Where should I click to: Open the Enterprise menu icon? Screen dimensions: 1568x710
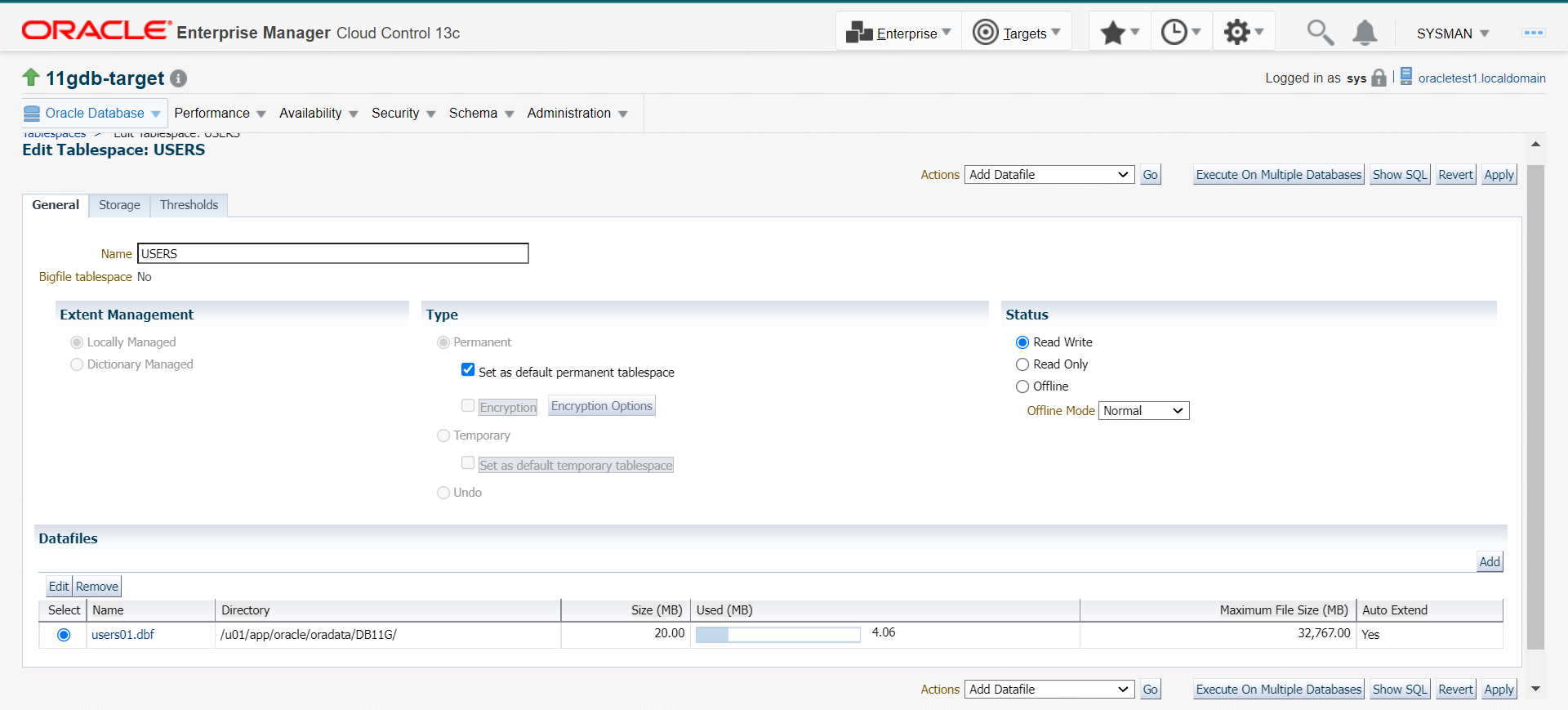(859, 33)
